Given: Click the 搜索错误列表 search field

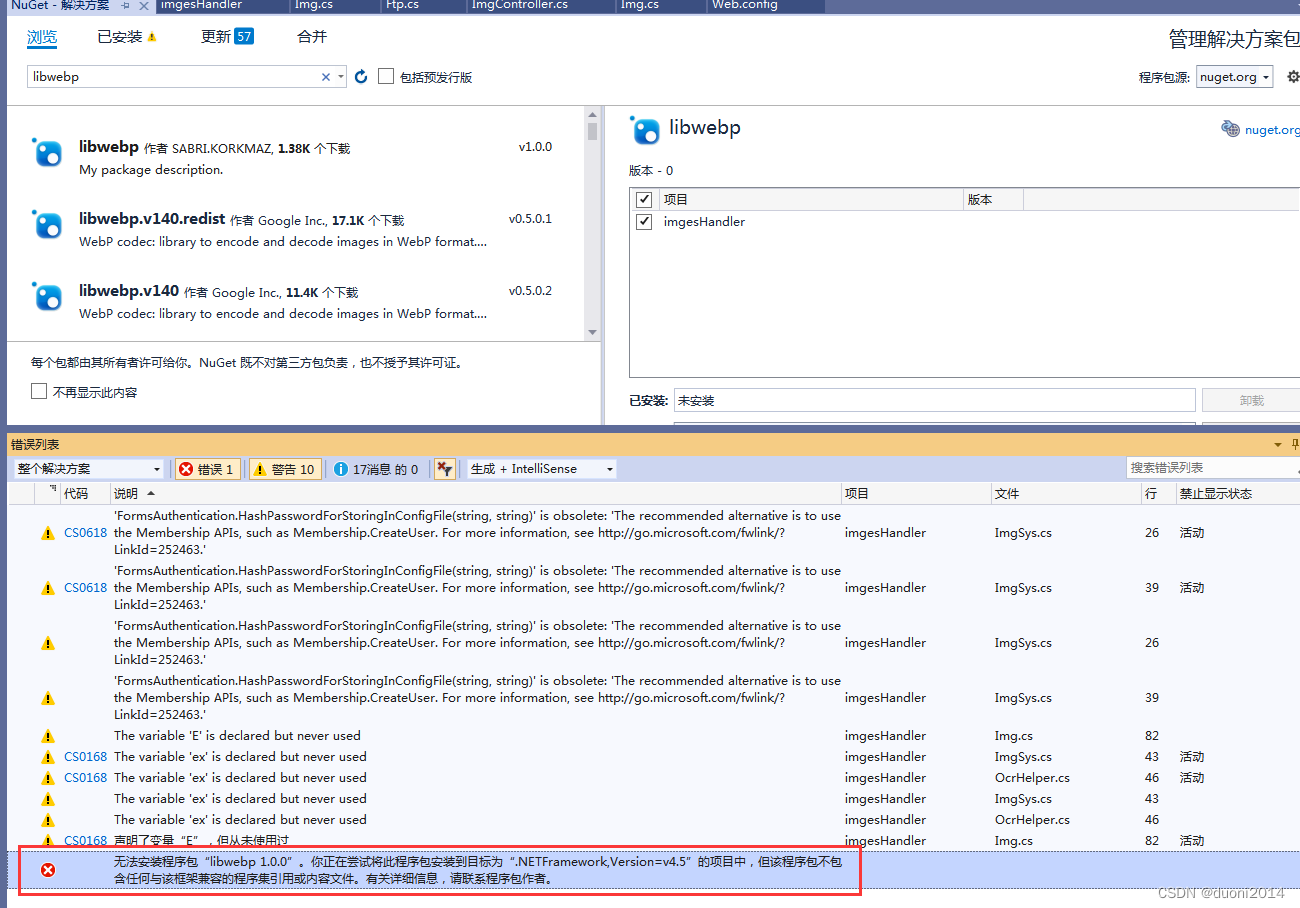Looking at the screenshot, I should (x=1211, y=468).
